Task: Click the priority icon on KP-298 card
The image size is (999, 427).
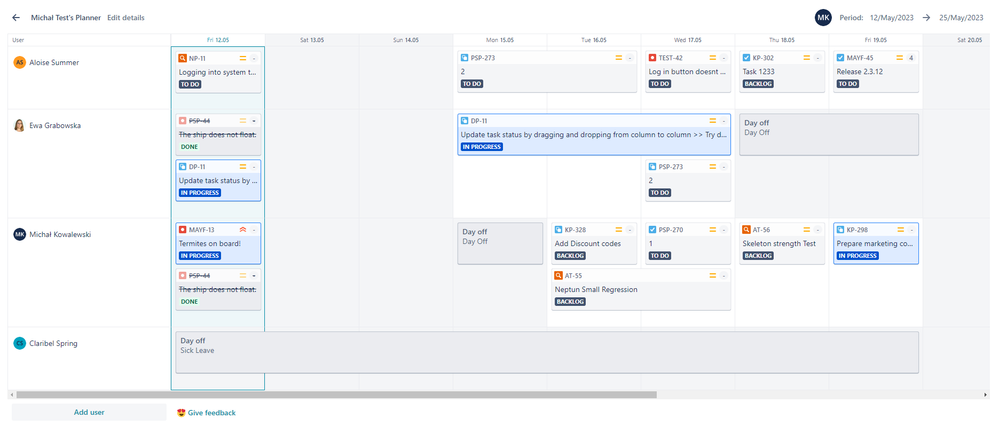Action: pos(901,229)
